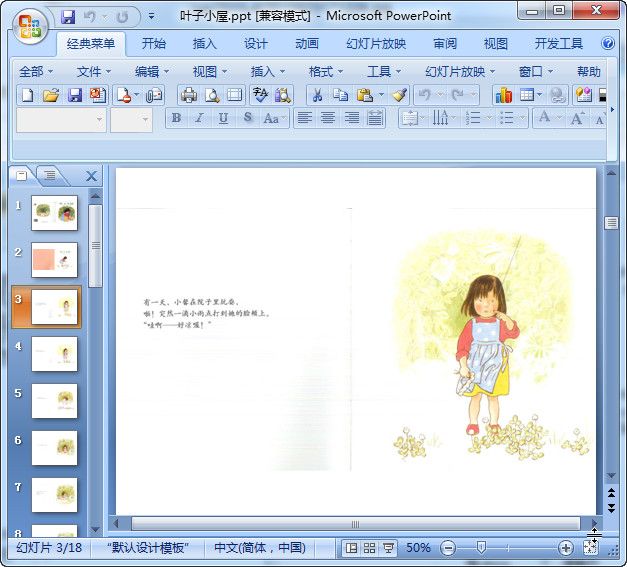The height and width of the screenshot is (567, 627).
Task: Toggle underline formatting
Action: point(223,118)
